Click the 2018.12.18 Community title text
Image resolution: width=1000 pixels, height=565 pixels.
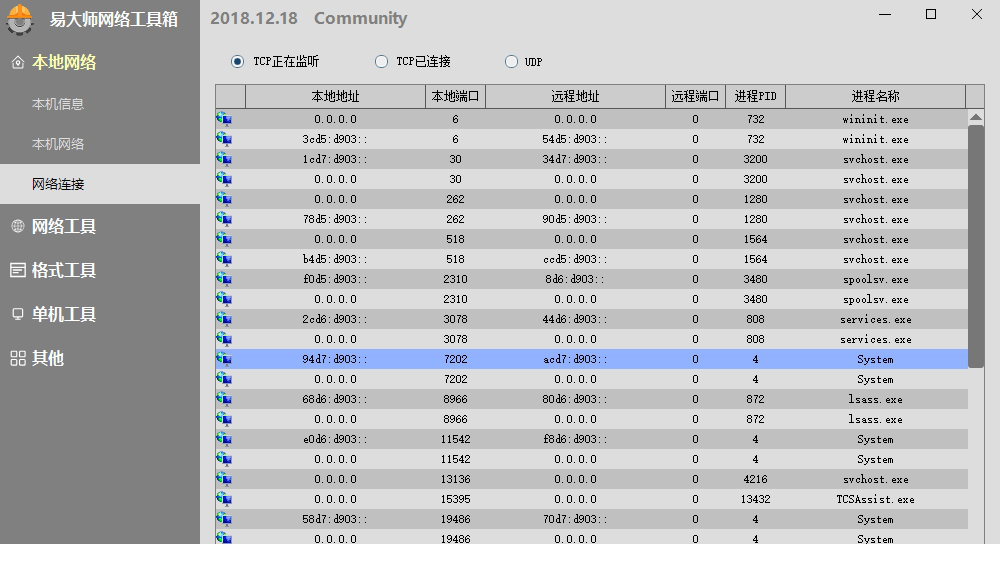point(309,18)
